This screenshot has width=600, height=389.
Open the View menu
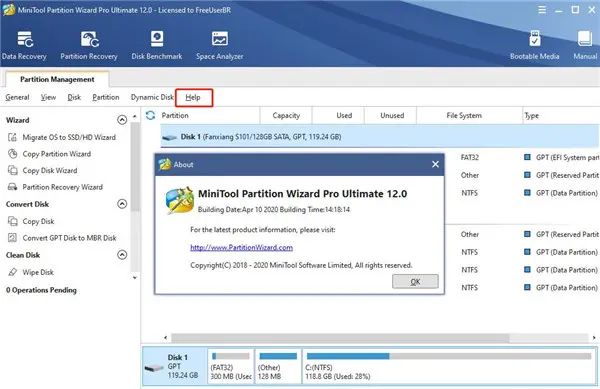click(48, 97)
